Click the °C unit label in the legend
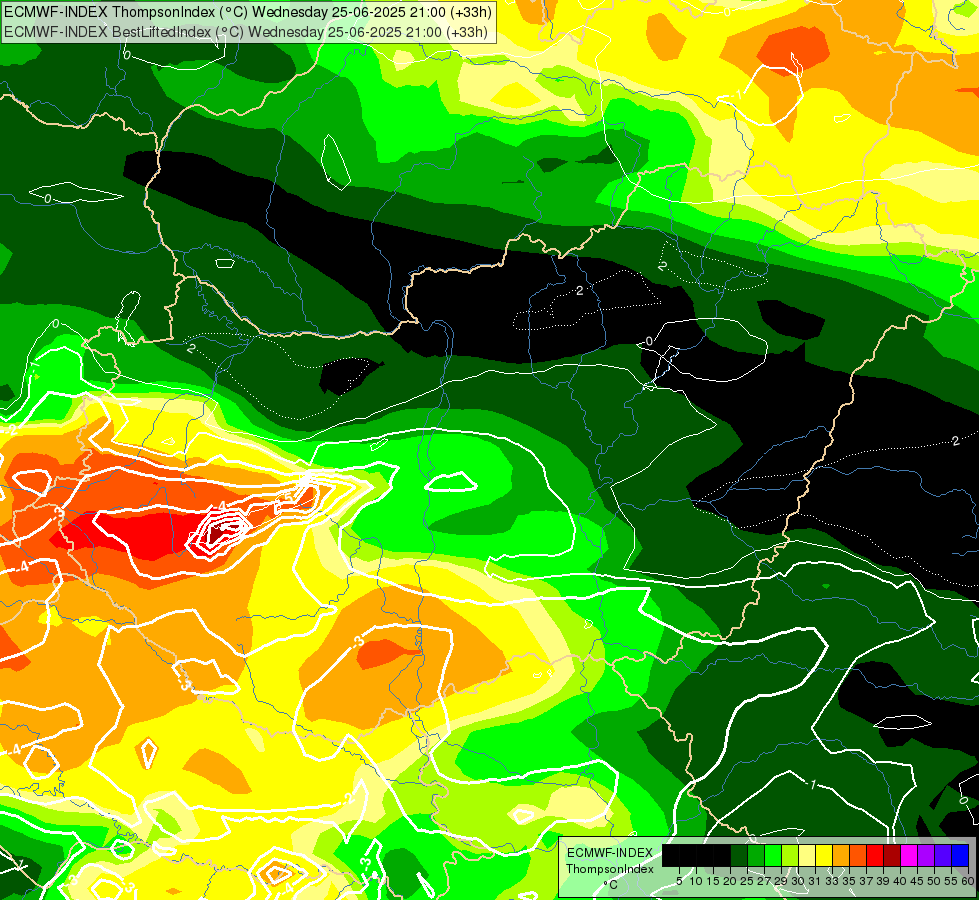The height and width of the screenshot is (900, 979). coord(611,885)
